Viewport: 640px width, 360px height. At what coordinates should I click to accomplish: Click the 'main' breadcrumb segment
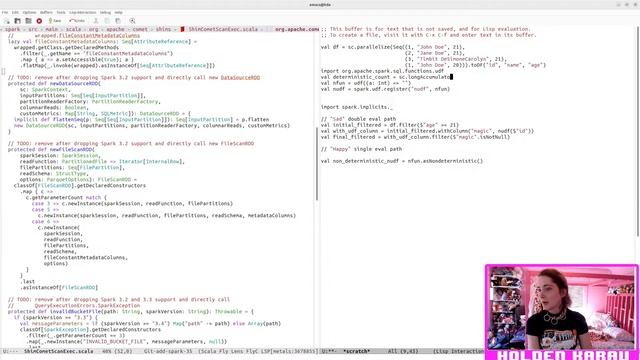[x=51, y=29]
